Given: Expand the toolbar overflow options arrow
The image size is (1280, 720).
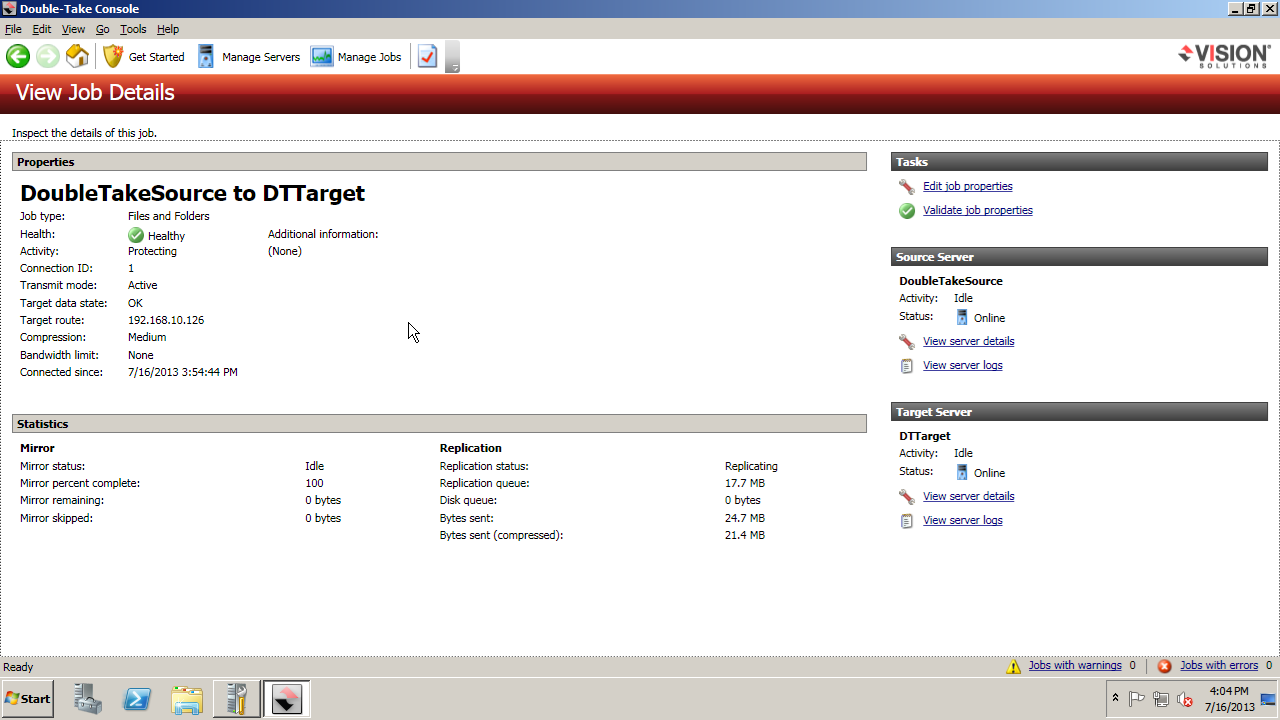Looking at the screenshot, I should (x=453, y=57).
